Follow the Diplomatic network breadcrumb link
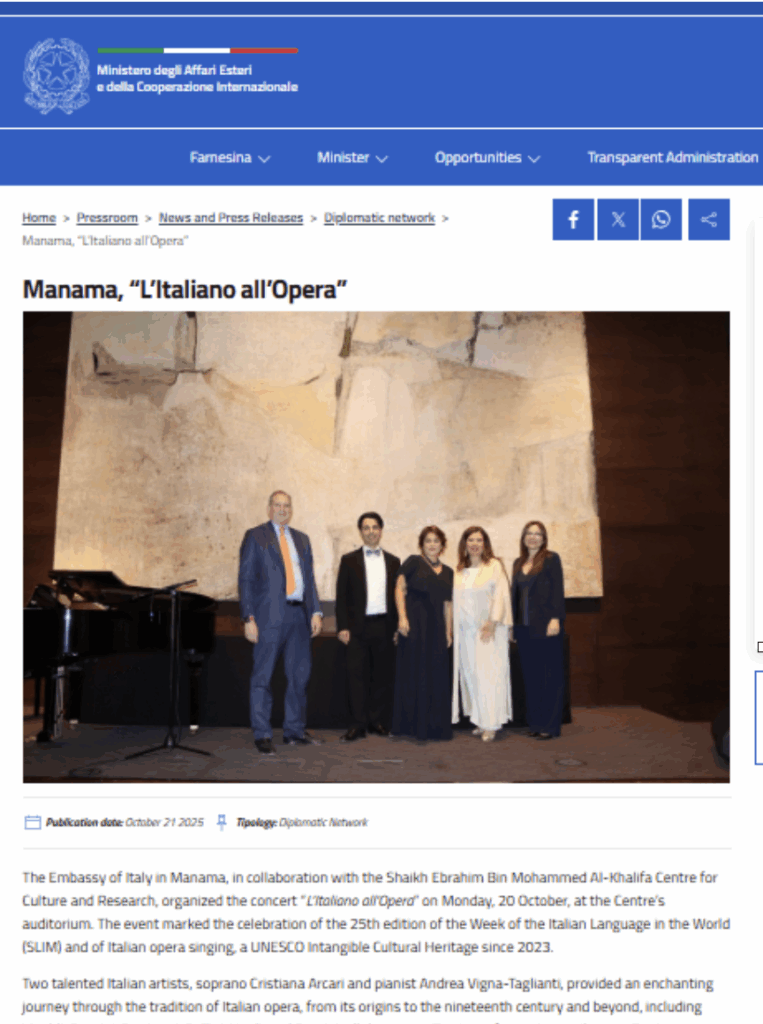Screen dimensions: 763x1024 coord(380,217)
